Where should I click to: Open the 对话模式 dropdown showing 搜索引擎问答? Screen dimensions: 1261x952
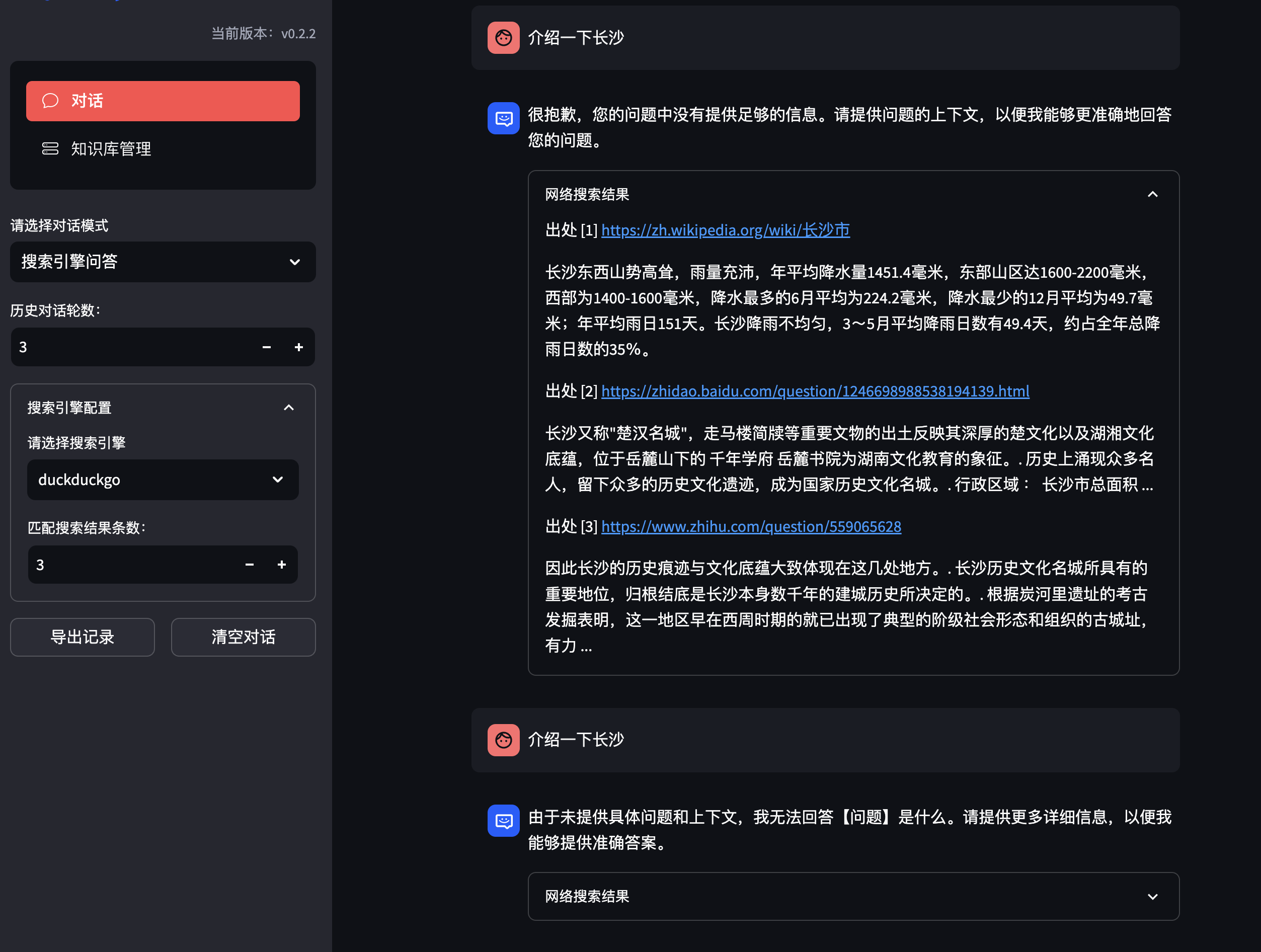[163, 262]
